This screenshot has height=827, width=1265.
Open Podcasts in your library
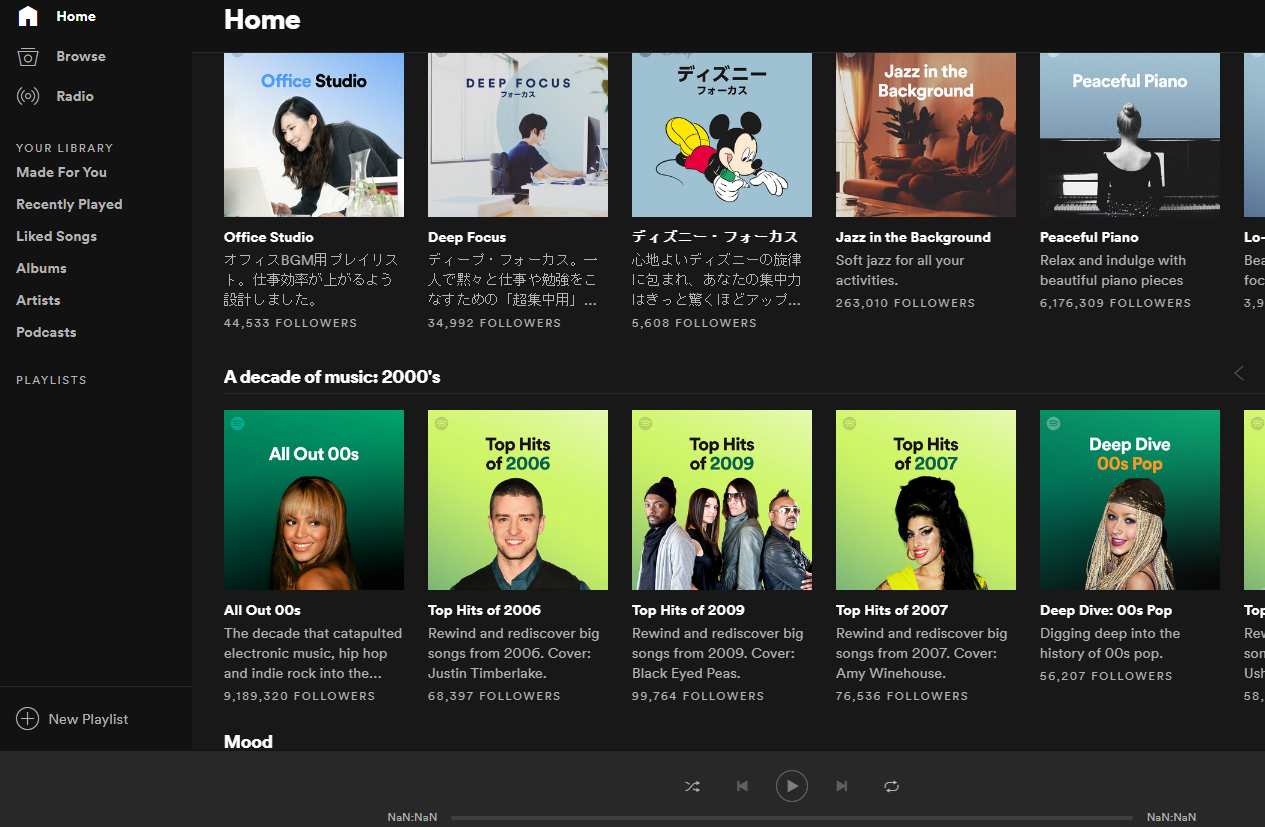46,332
